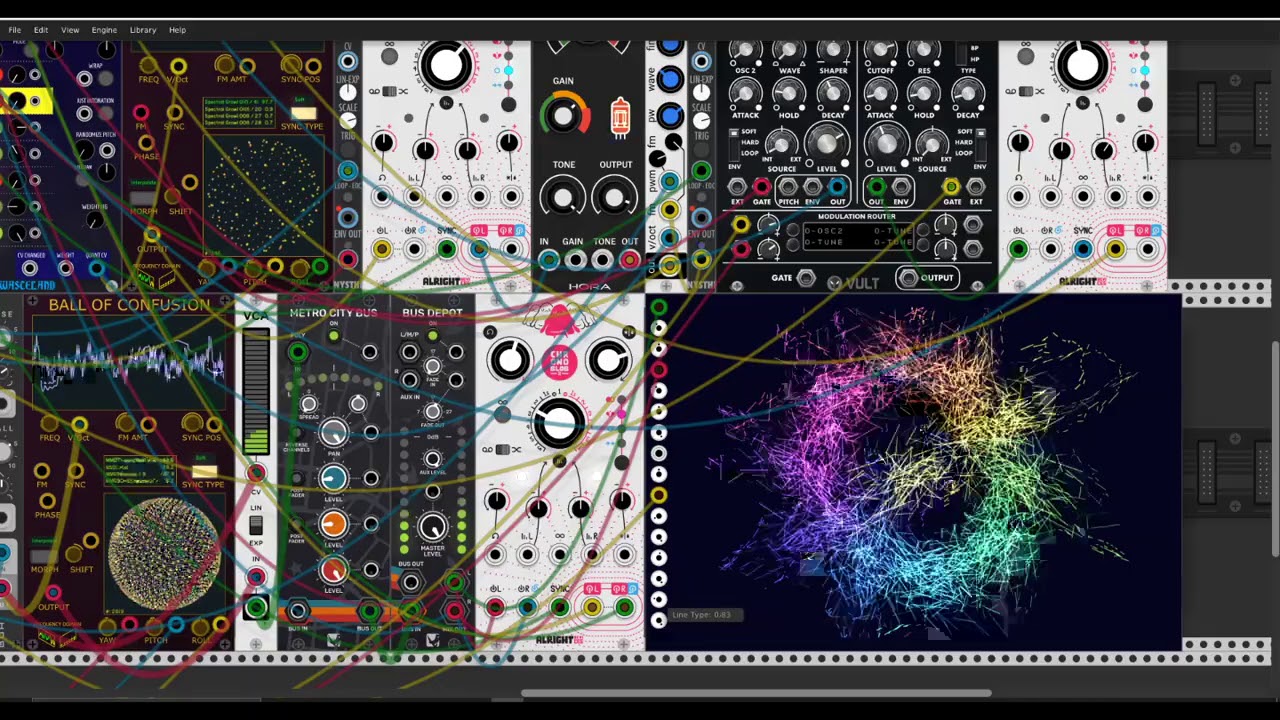
Task: Click the Hora GAIN knob
Action: tap(564, 115)
